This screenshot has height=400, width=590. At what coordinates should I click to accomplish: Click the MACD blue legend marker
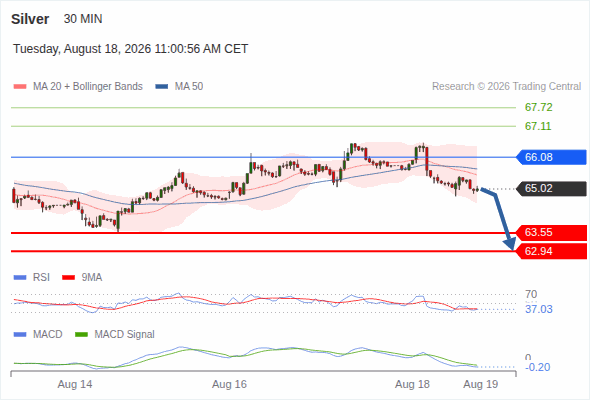pyautogui.click(x=20, y=335)
